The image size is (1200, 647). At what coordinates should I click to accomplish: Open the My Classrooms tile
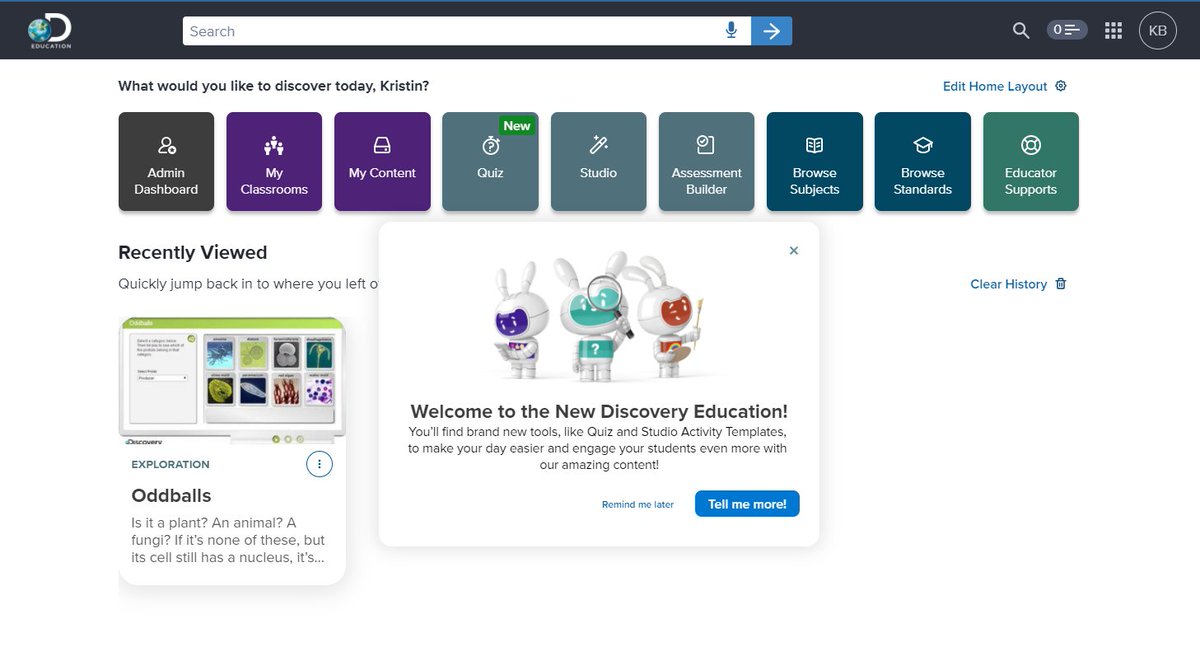pos(274,162)
